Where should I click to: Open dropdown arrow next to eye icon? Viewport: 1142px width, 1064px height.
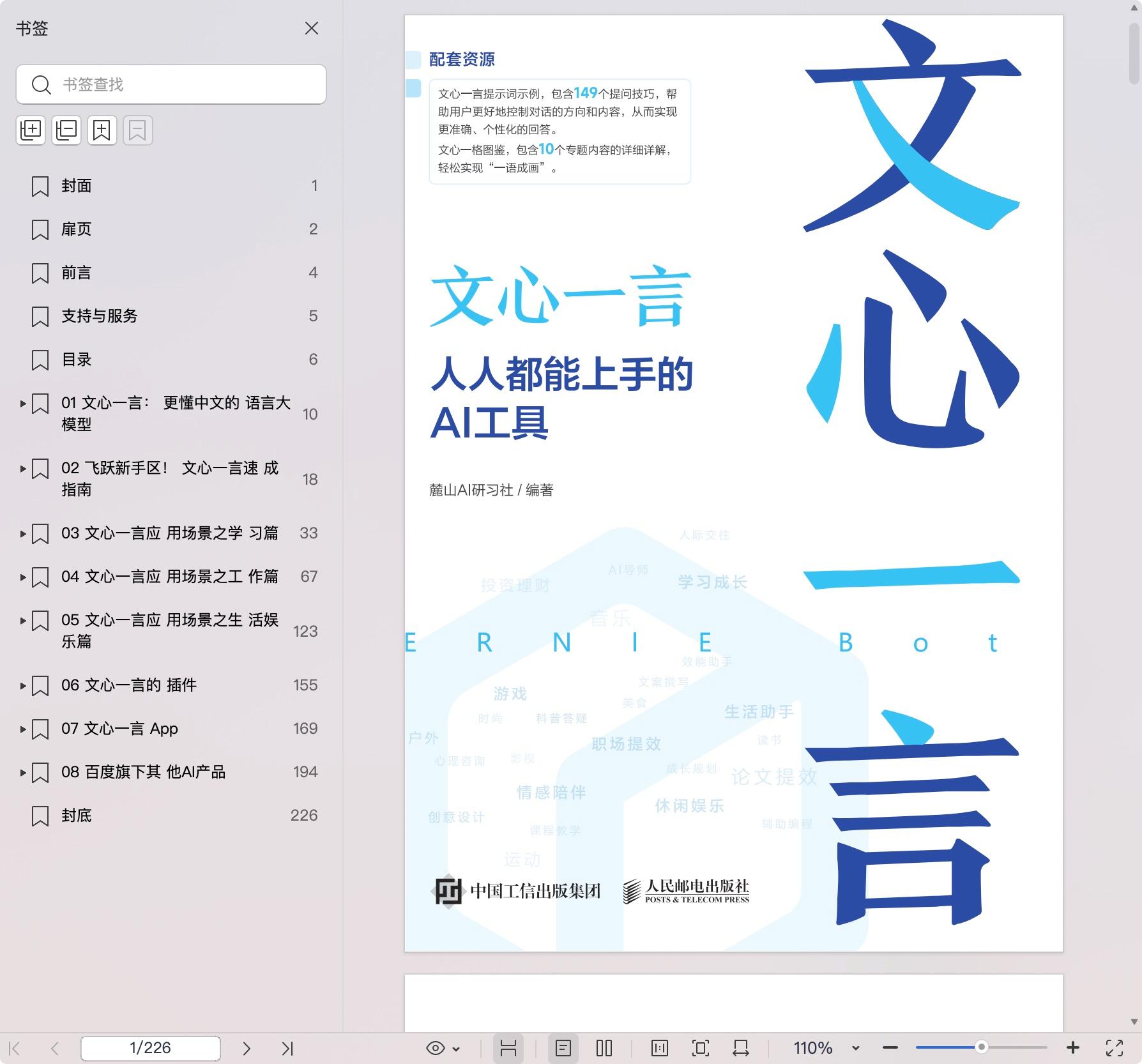pyautogui.click(x=456, y=1049)
